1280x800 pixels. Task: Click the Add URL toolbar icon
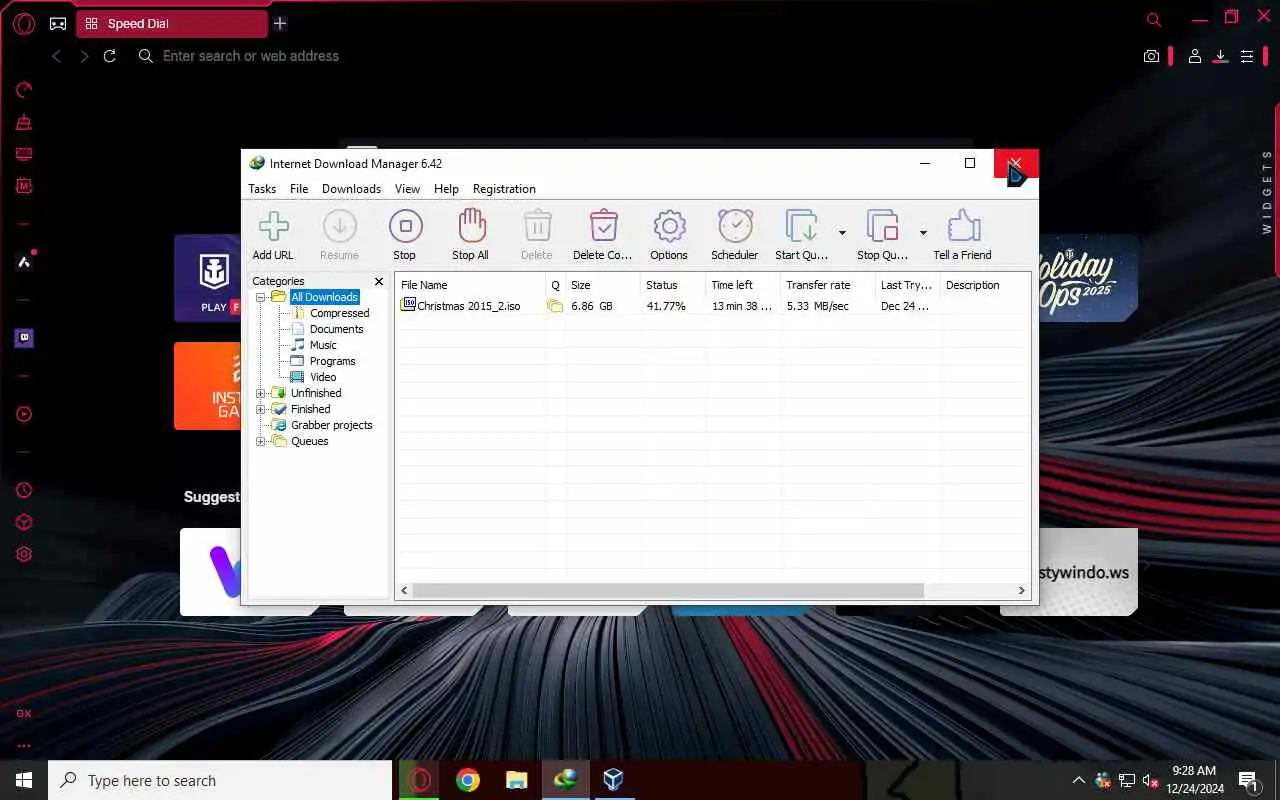273,227
